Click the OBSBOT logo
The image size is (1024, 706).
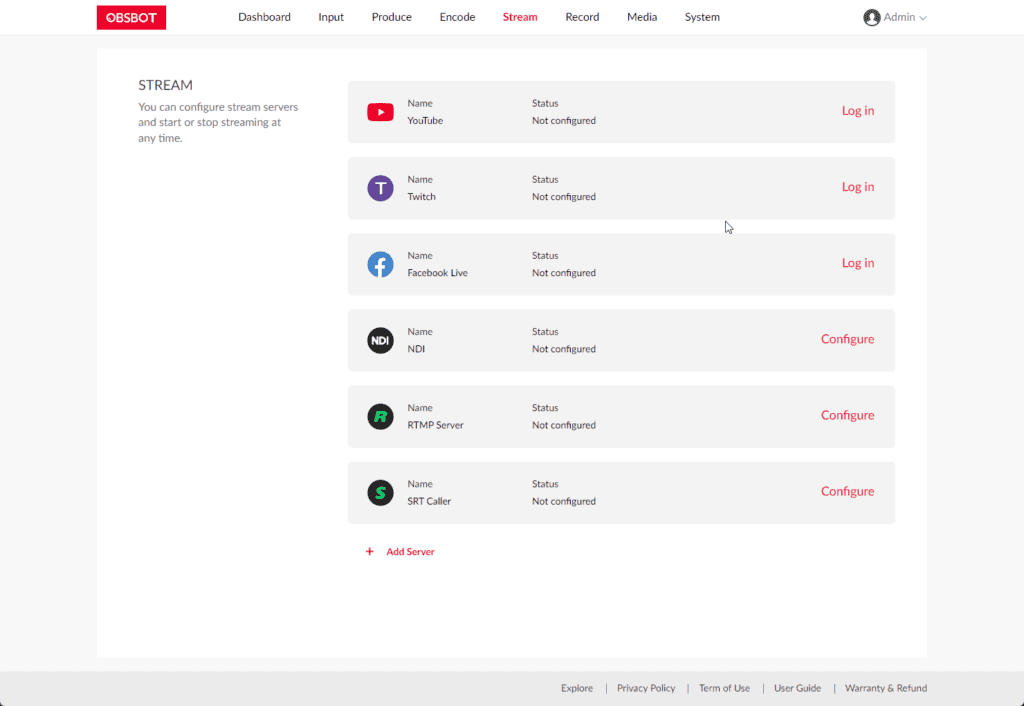131,17
